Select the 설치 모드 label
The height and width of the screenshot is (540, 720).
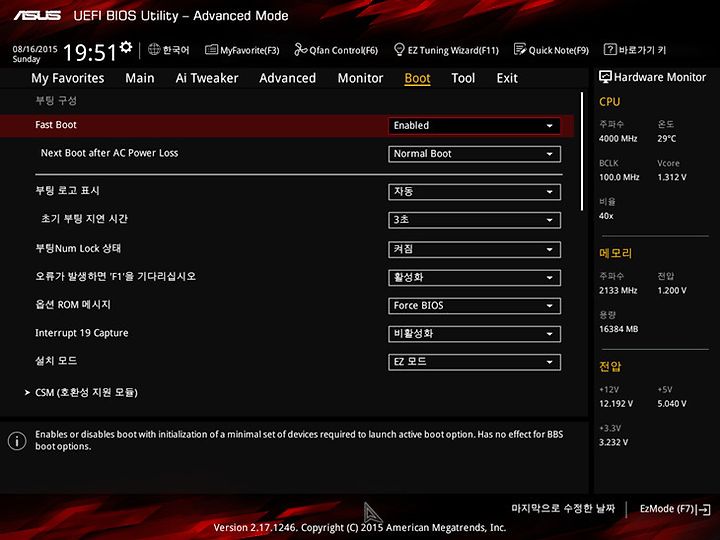[56, 361]
